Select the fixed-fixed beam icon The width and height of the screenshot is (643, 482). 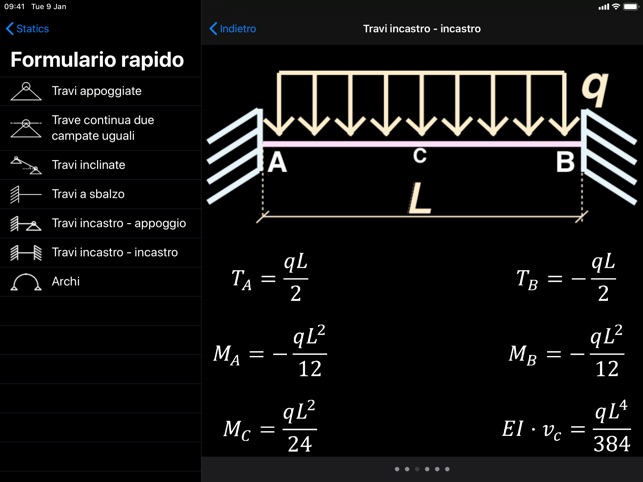coord(26,253)
